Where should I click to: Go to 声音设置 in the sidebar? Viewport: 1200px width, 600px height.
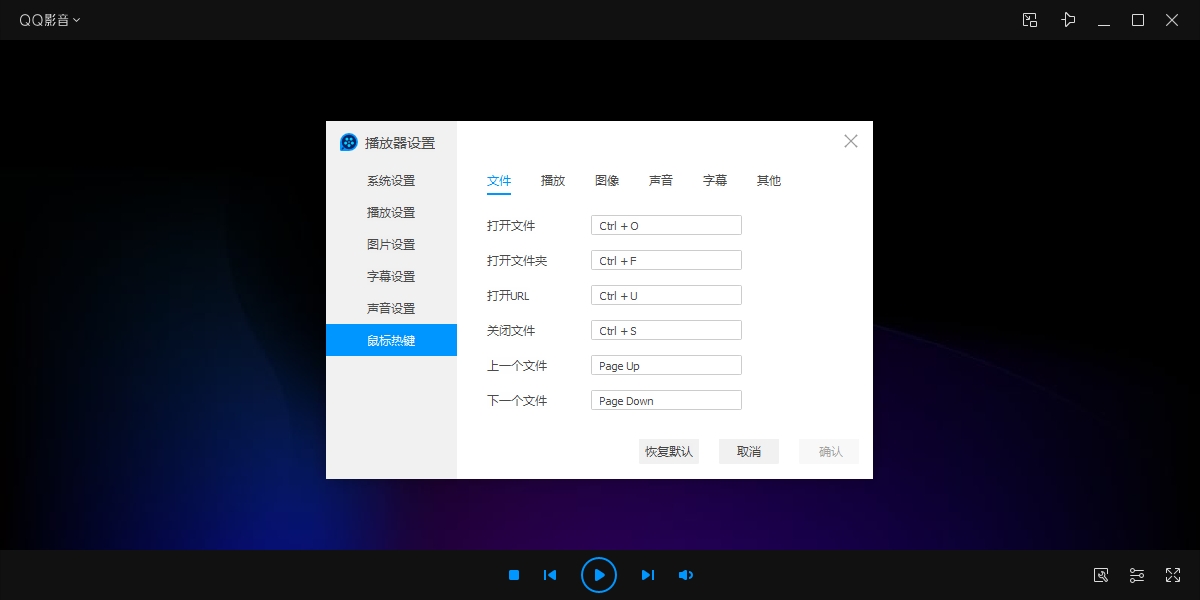point(391,308)
